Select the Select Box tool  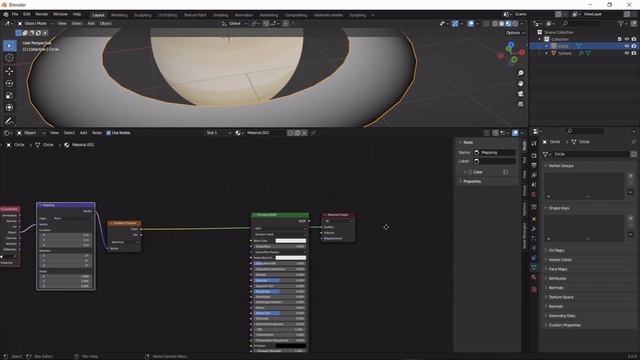tap(9, 46)
